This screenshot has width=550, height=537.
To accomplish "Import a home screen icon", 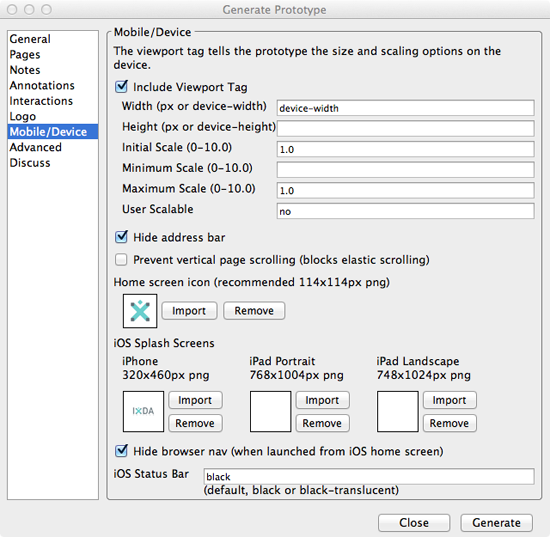I will (189, 310).
